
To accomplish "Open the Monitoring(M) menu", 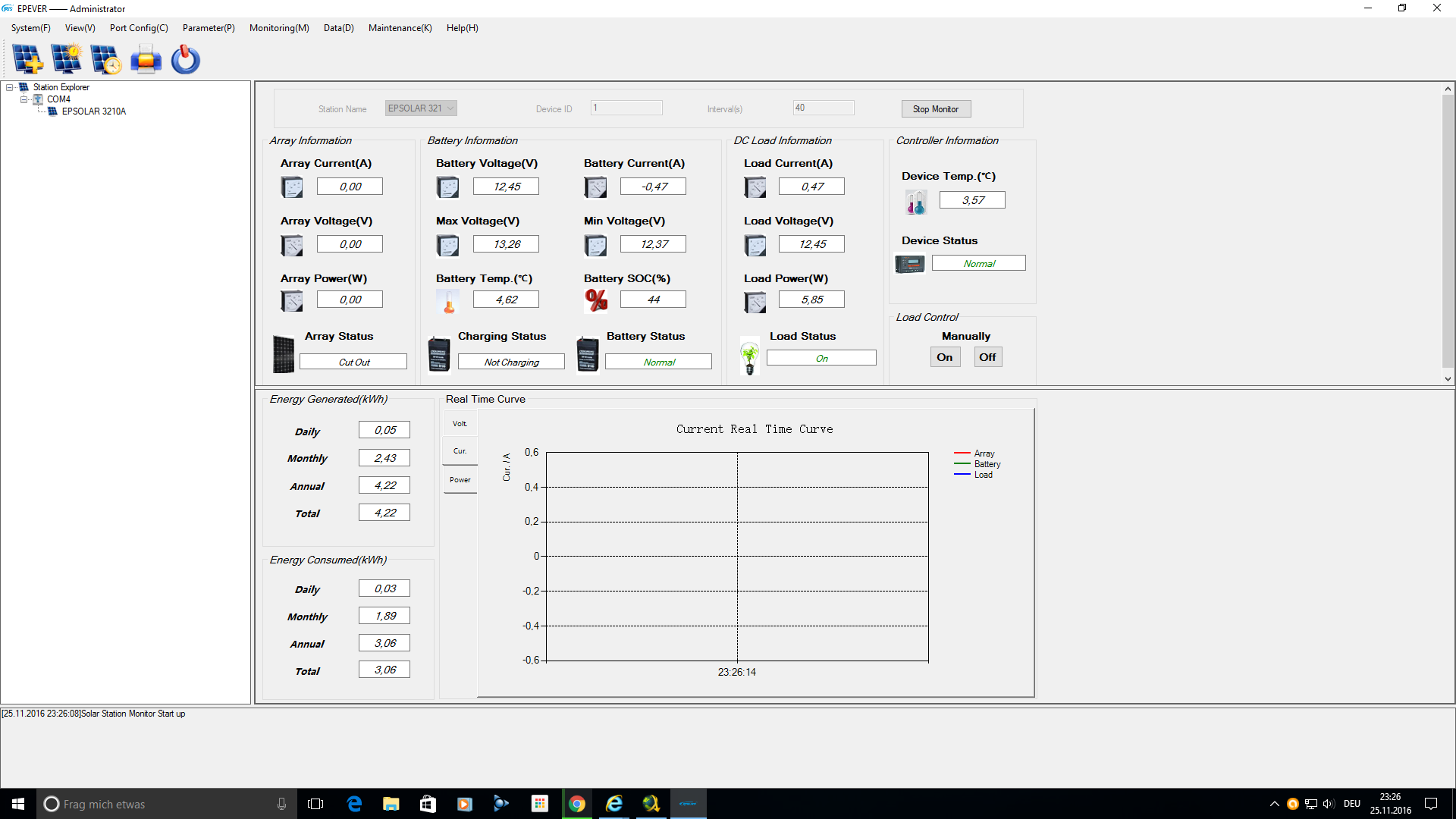I will [279, 28].
